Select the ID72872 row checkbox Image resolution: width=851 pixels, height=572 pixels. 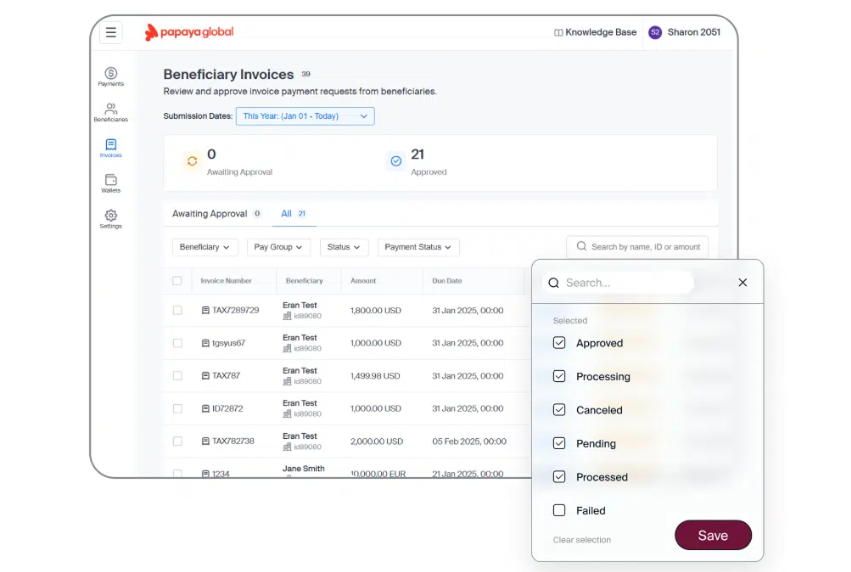click(177, 409)
